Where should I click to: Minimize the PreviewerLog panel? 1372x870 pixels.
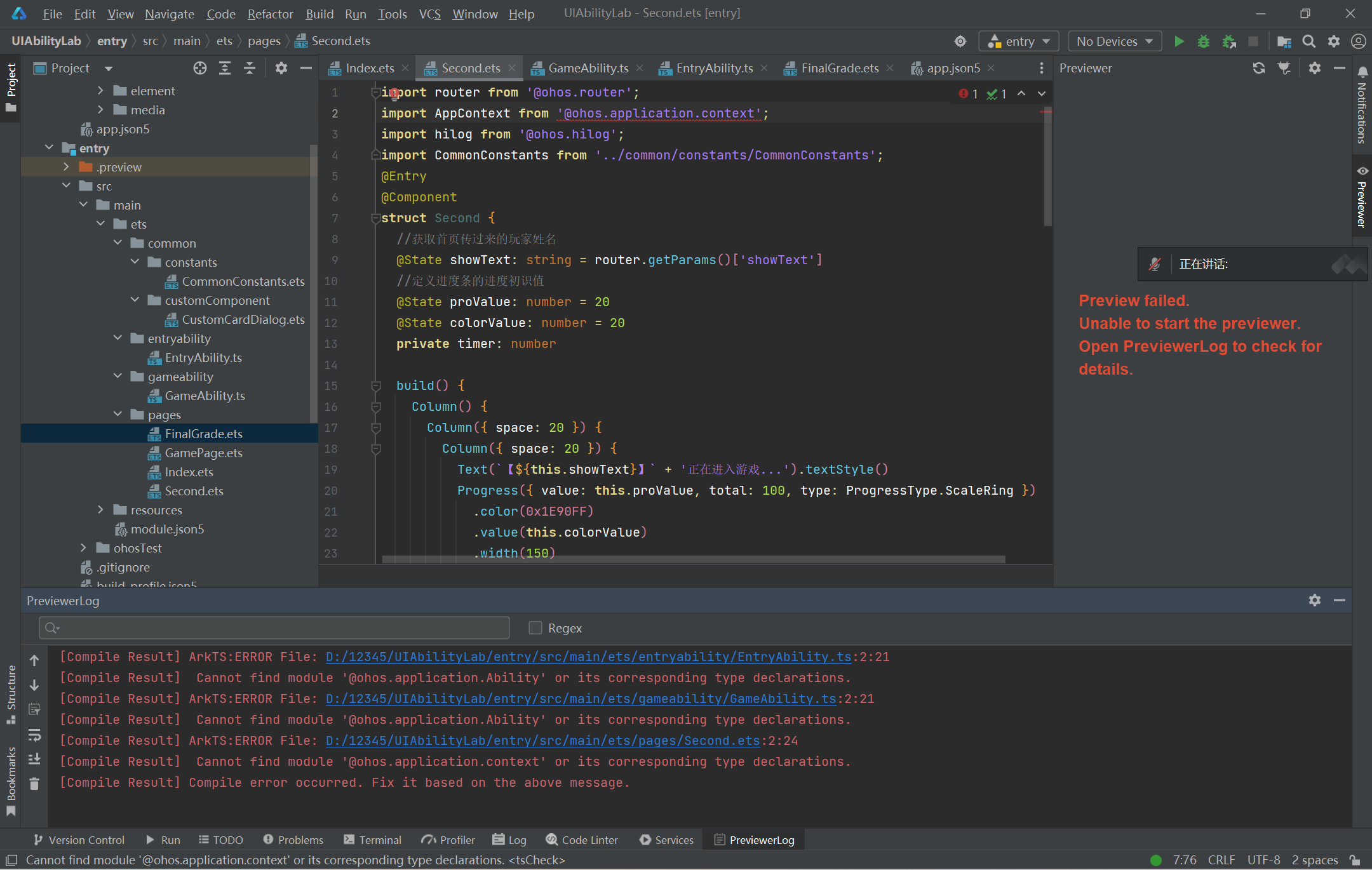click(x=1340, y=600)
